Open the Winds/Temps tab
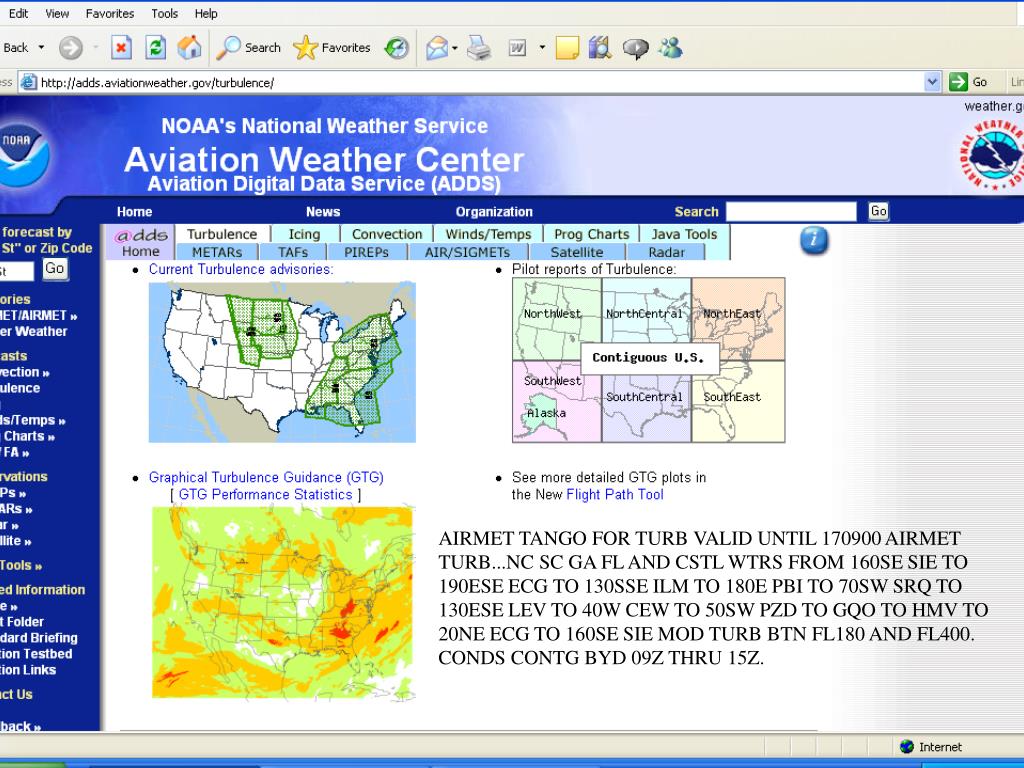This screenshot has height=768, width=1024. (488, 234)
